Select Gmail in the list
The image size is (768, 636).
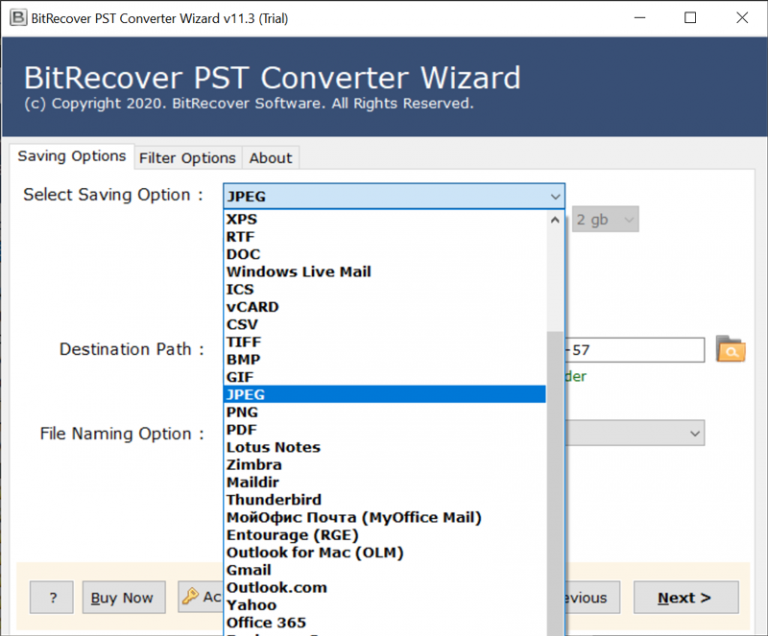coord(384,570)
